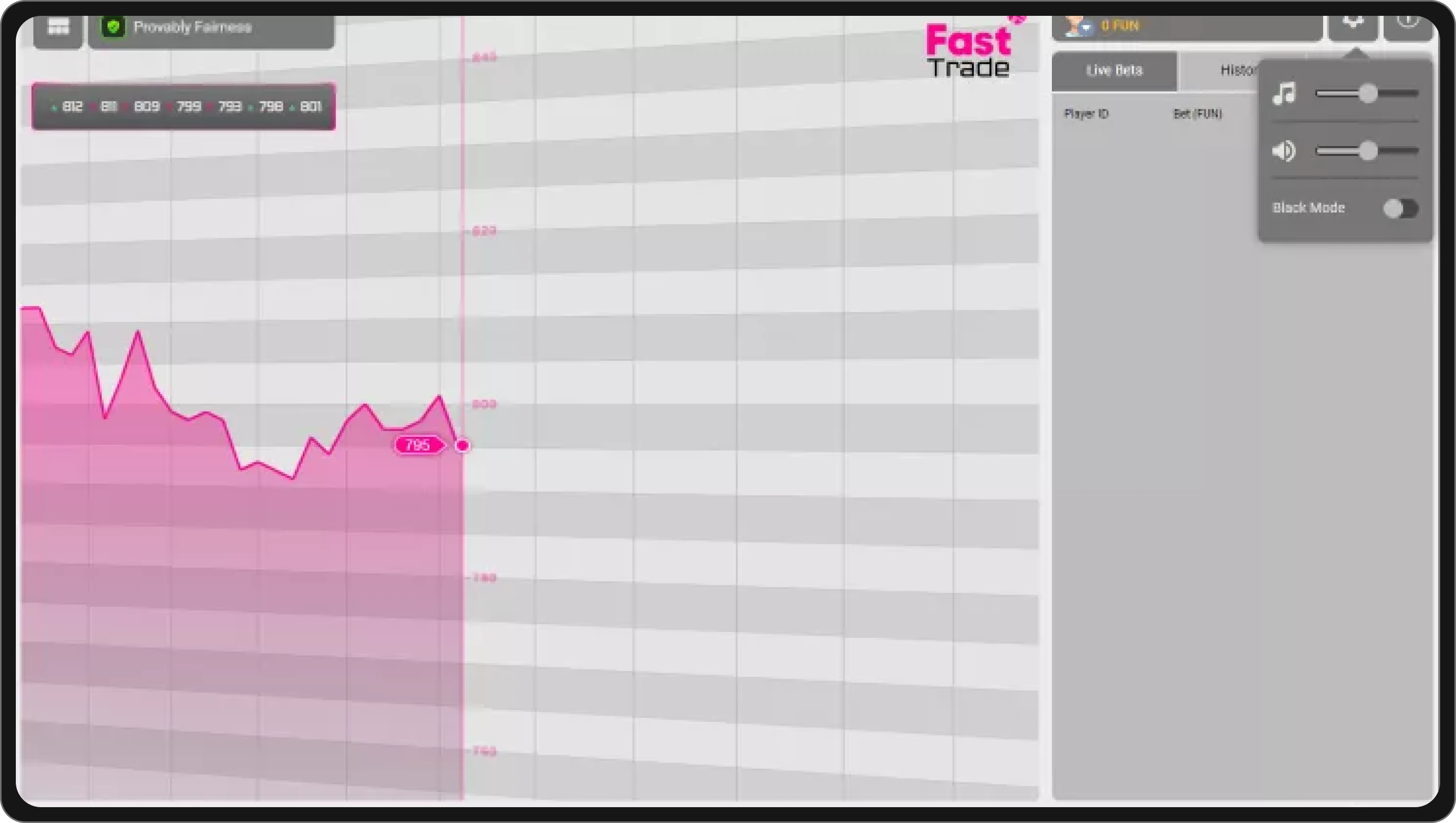
Task: Click the 0 FUN balance display
Action: [1119, 25]
